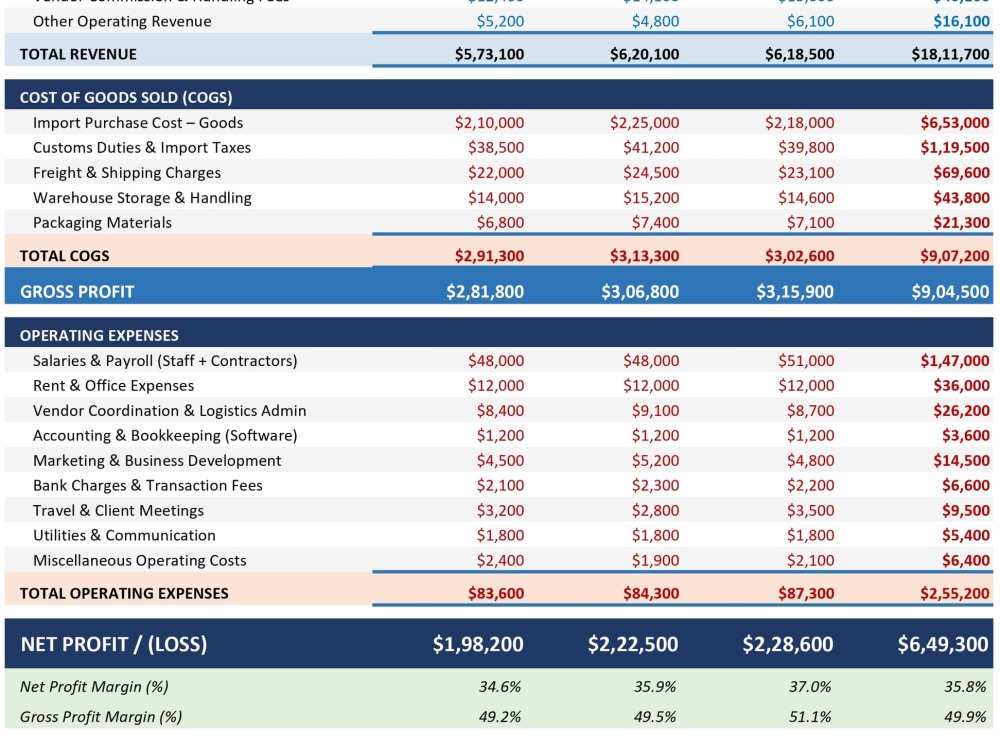Image resolution: width=1000 pixels, height=750 pixels.
Task: Click the $2,10,000 import purchase cost
Action: click(489, 122)
